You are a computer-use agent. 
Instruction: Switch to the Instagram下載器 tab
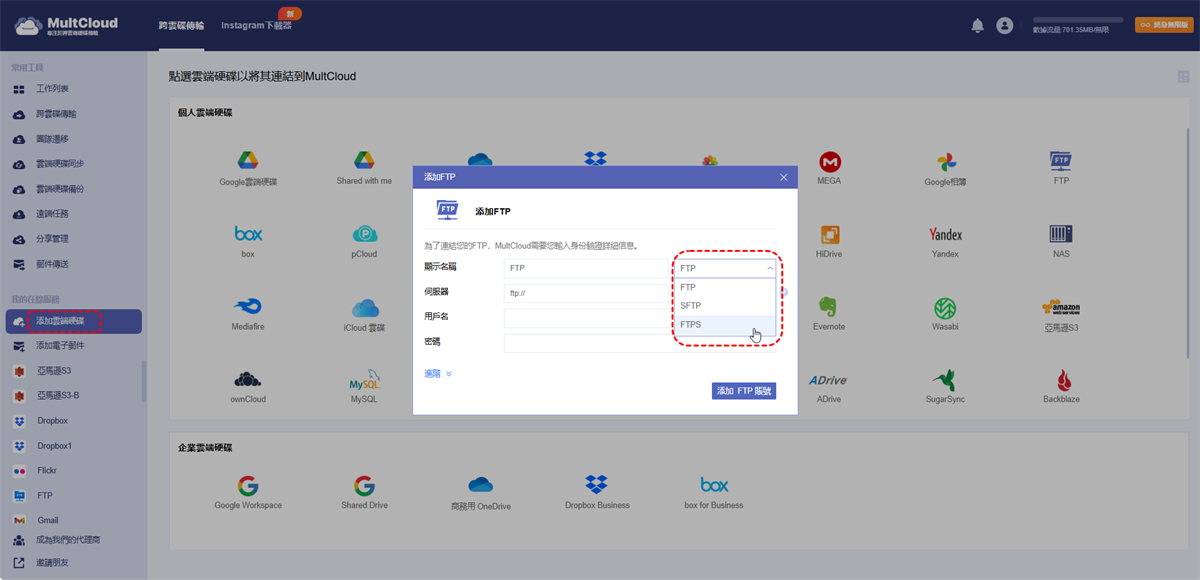(256, 25)
